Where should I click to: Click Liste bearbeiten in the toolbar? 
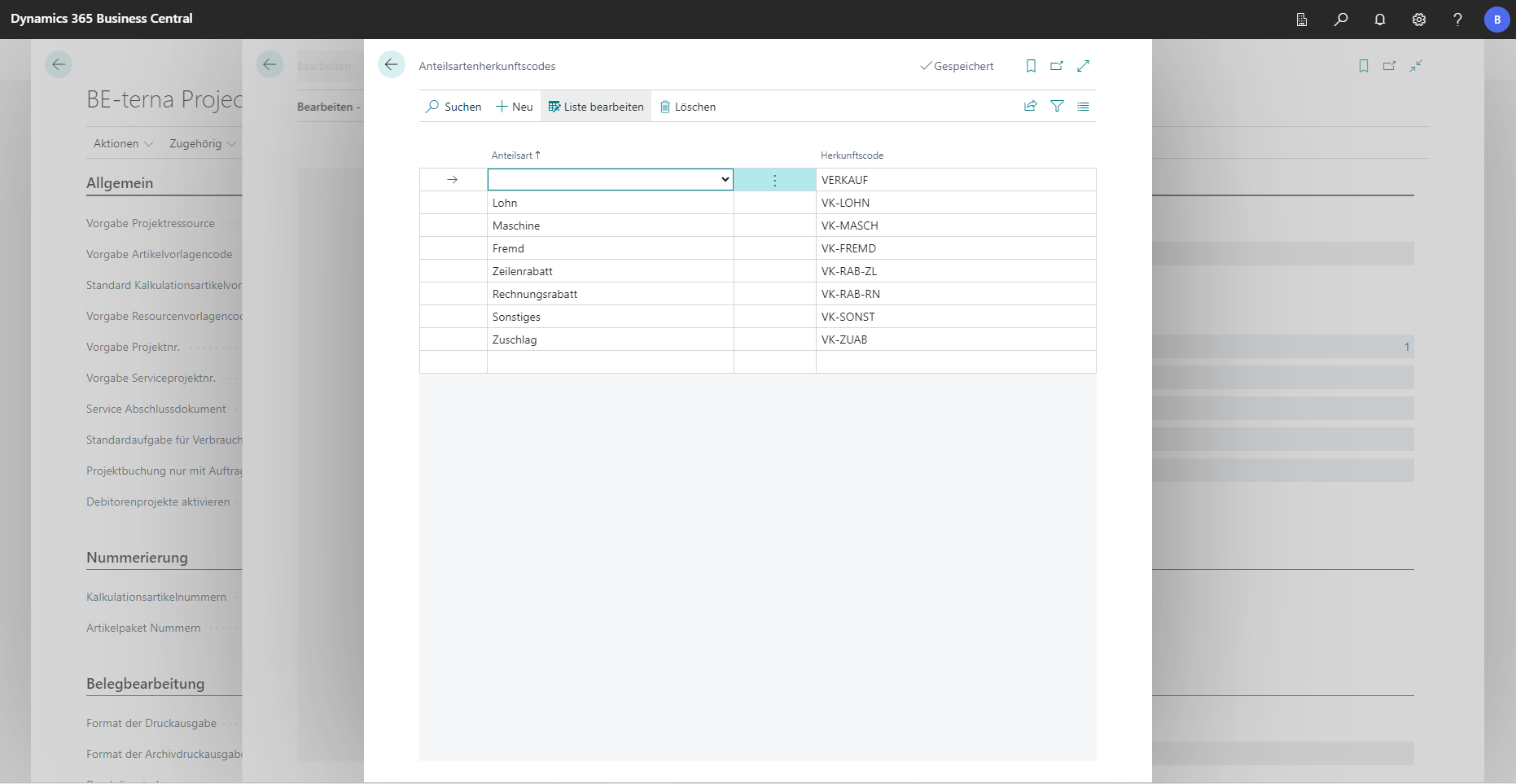tap(596, 107)
